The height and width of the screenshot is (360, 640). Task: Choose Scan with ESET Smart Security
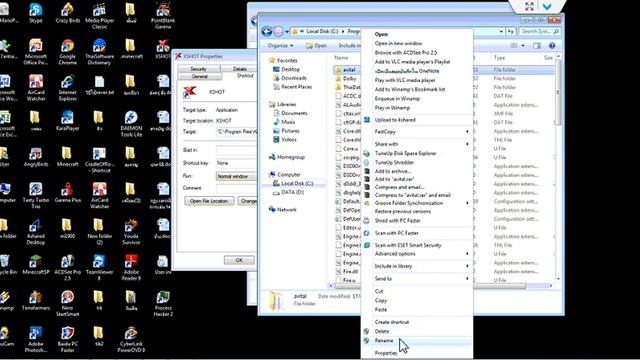click(417, 245)
